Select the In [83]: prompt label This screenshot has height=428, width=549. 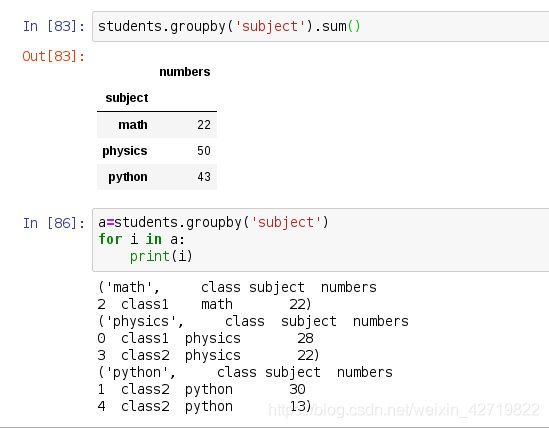[54, 26]
